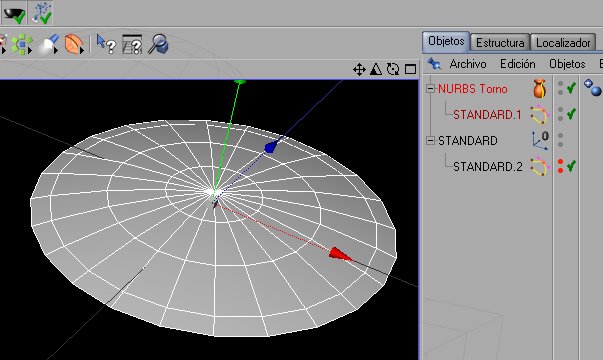Click the panel with question mark icon
603x360 pixels.
click(x=132, y=44)
